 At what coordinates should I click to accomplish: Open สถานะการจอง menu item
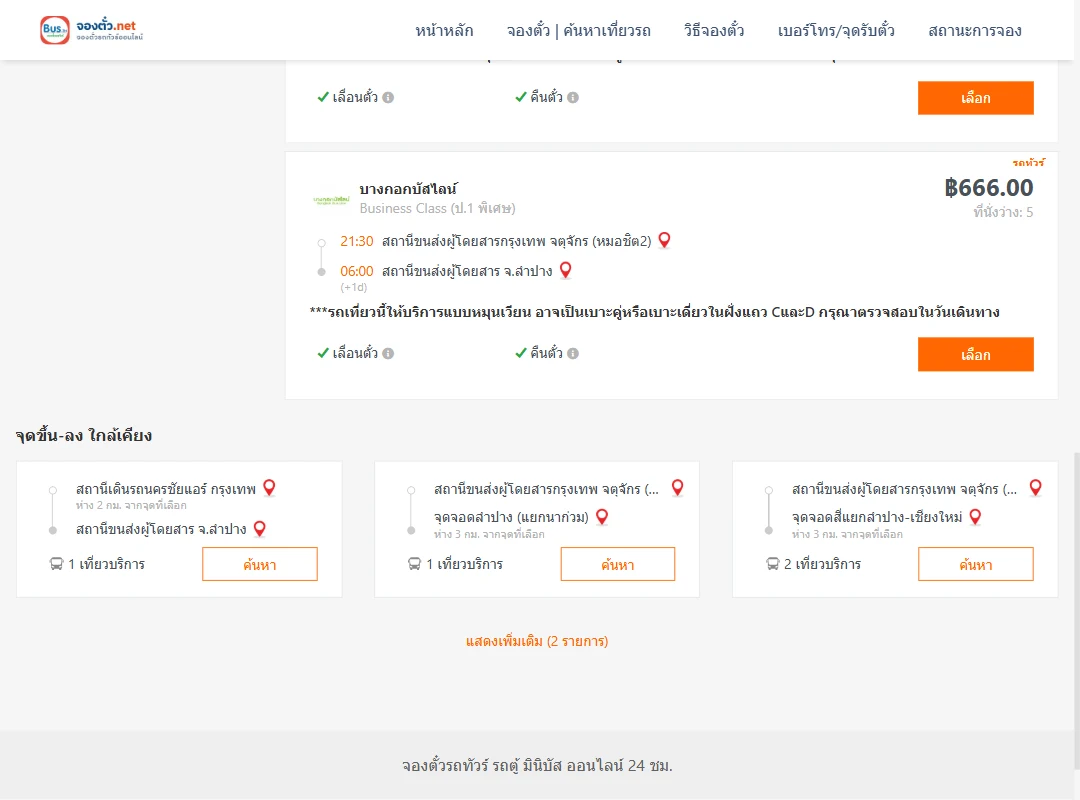coord(975,31)
